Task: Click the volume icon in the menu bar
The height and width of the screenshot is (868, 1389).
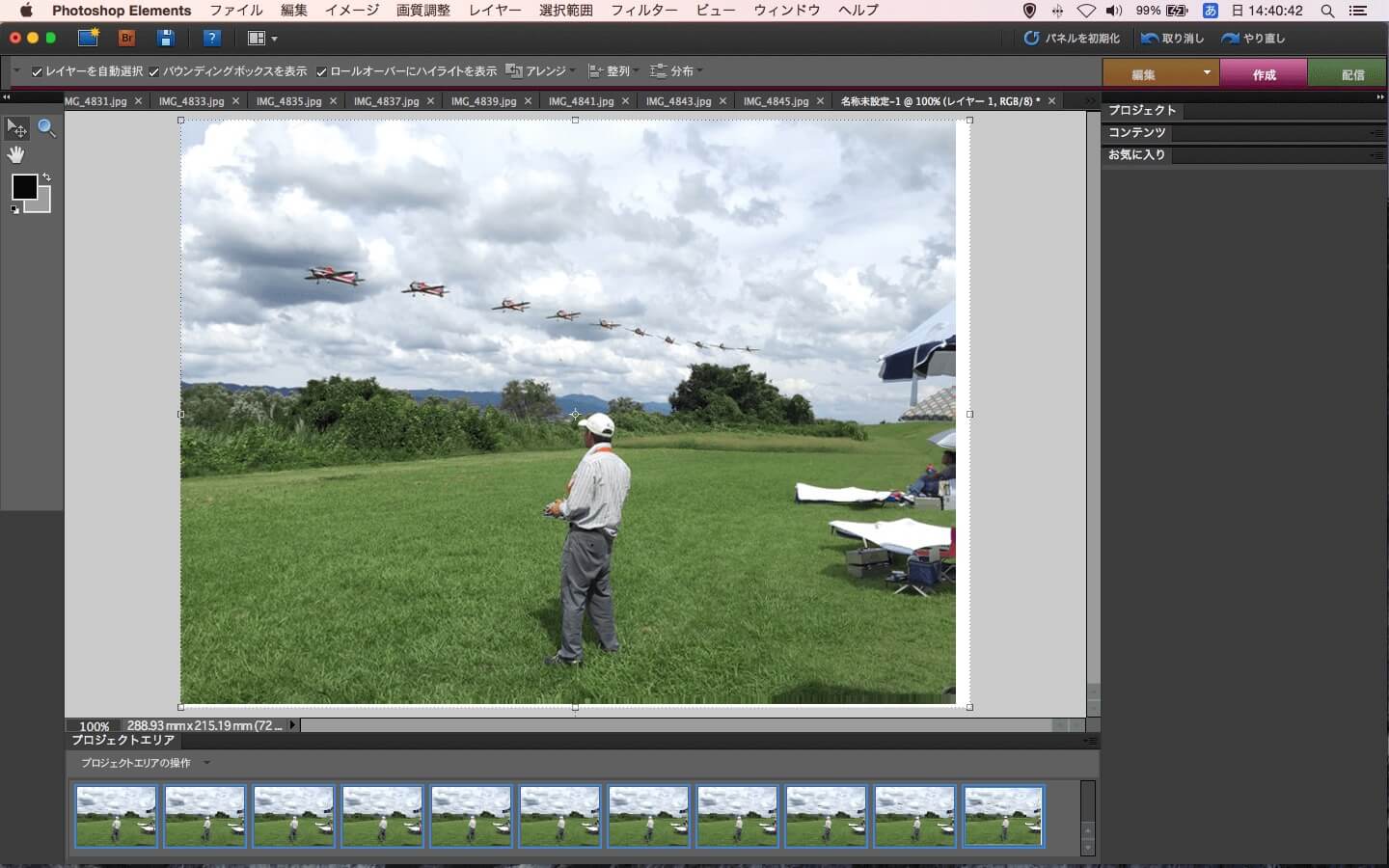Action: click(1114, 11)
